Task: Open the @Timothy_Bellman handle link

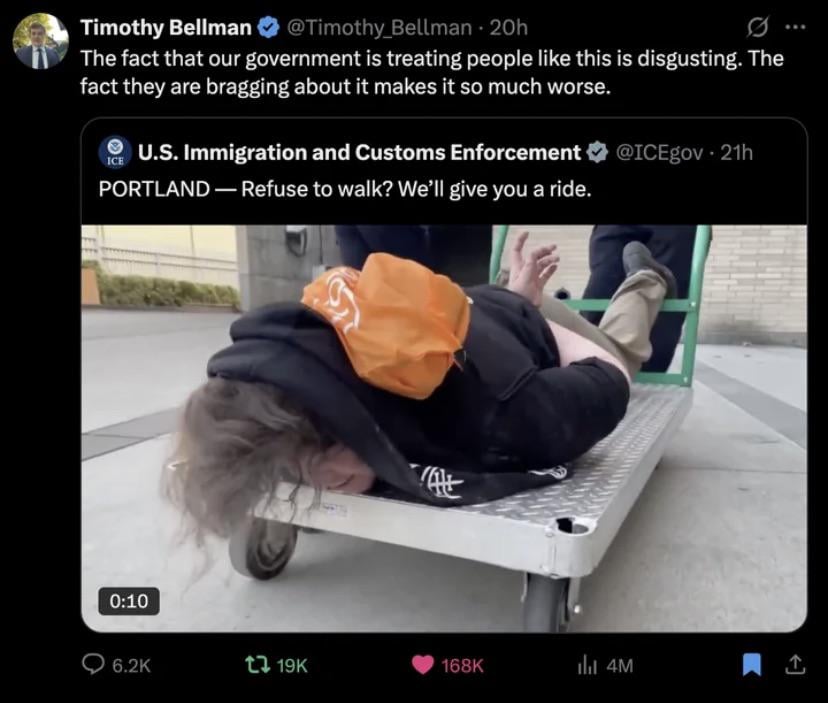Action: [x=379, y=27]
